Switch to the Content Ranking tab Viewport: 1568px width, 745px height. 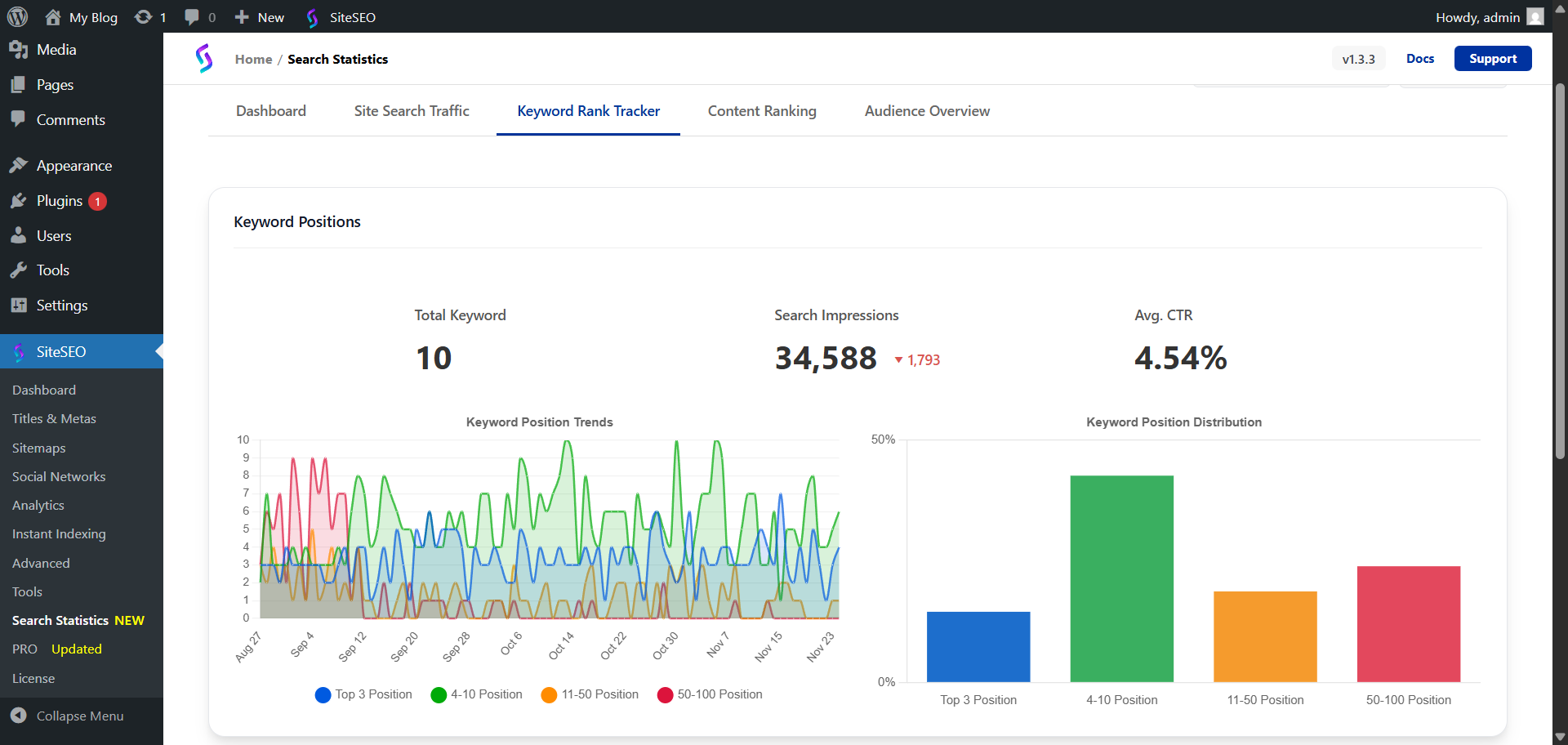pos(761,110)
